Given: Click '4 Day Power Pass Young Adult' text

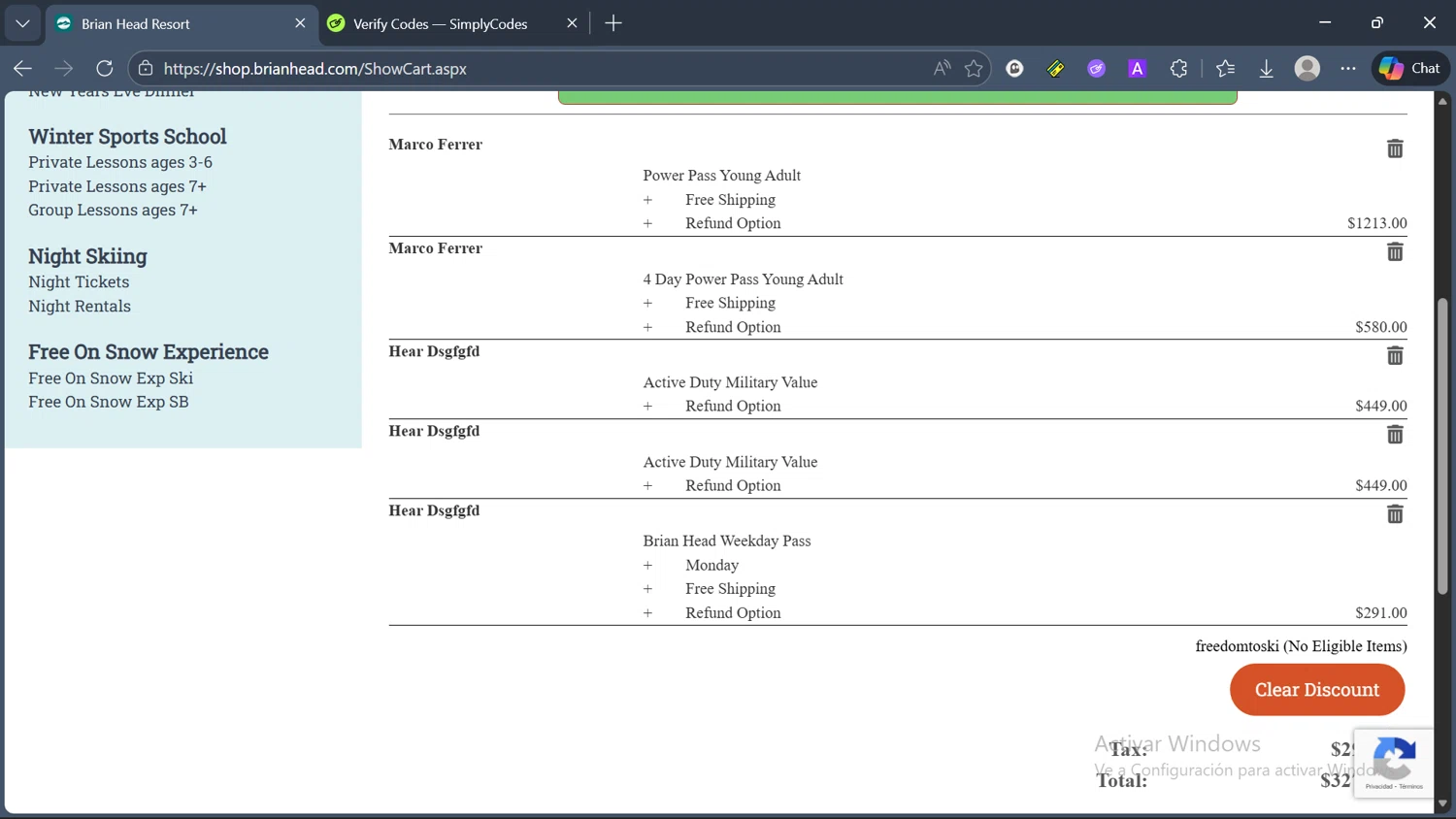Looking at the screenshot, I should tap(743, 279).
